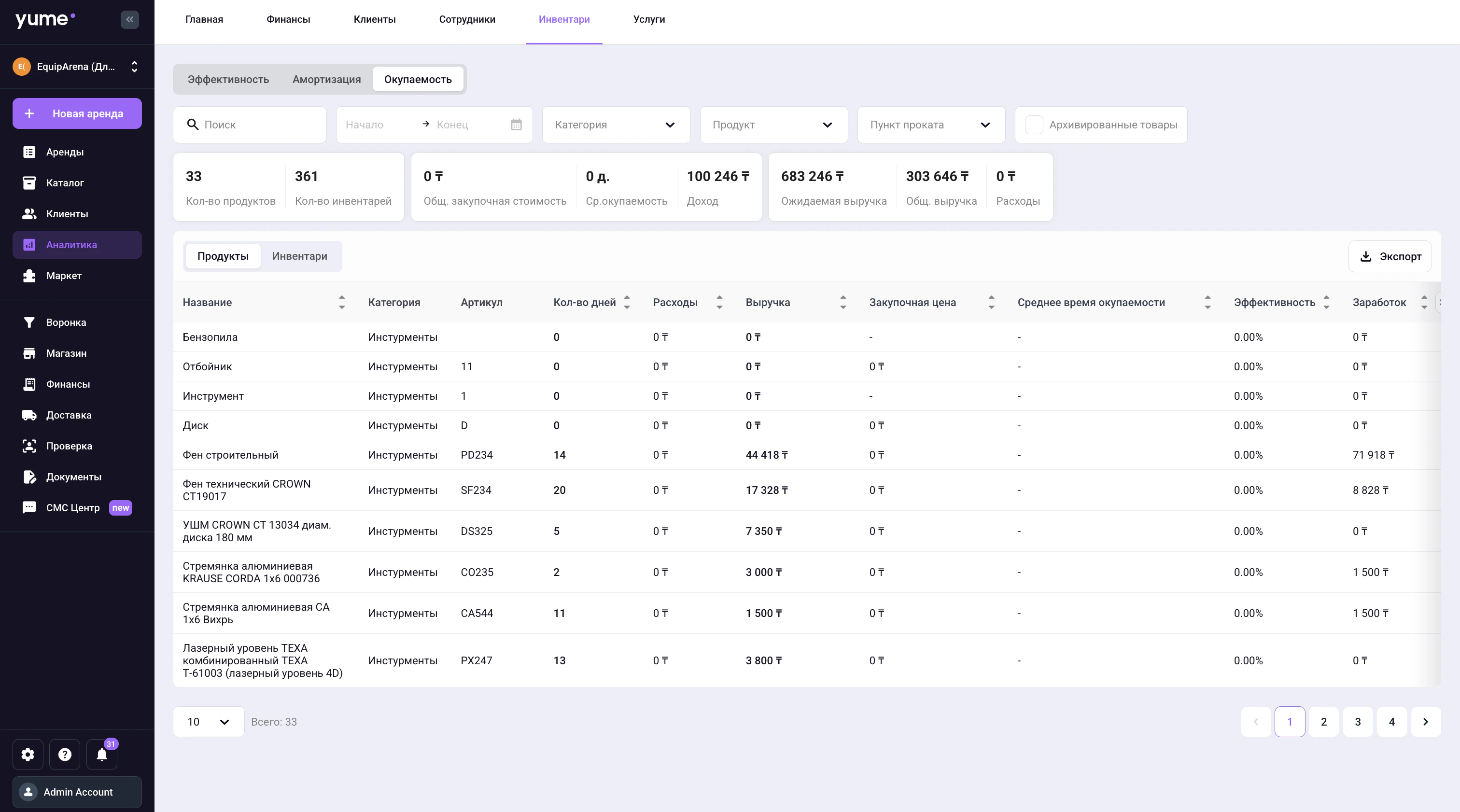The width and height of the screenshot is (1460, 812).
Task: Click the help question mark icon
Action: (65, 754)
